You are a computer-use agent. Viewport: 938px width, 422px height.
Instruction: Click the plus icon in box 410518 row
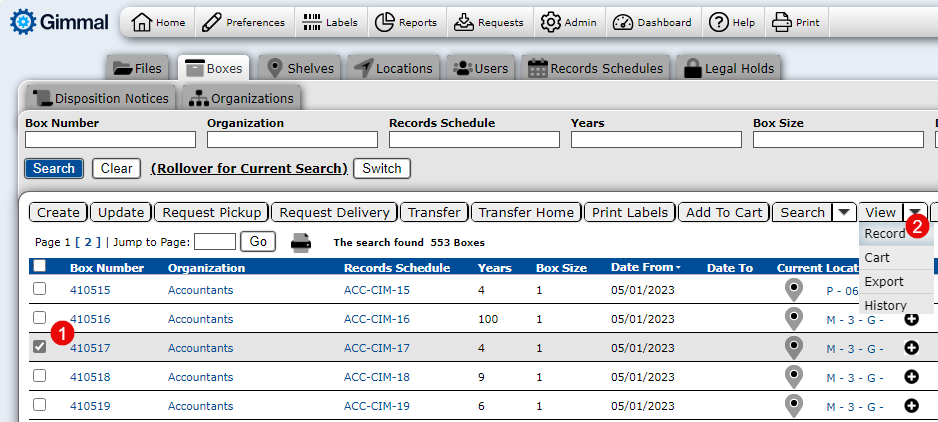coord(911,377)
